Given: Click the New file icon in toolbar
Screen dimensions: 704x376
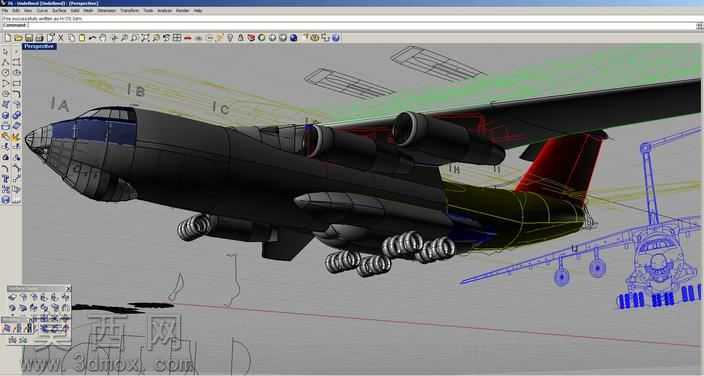Looking at the screenshot, I should pyautogui.click(x=8, y=38).
